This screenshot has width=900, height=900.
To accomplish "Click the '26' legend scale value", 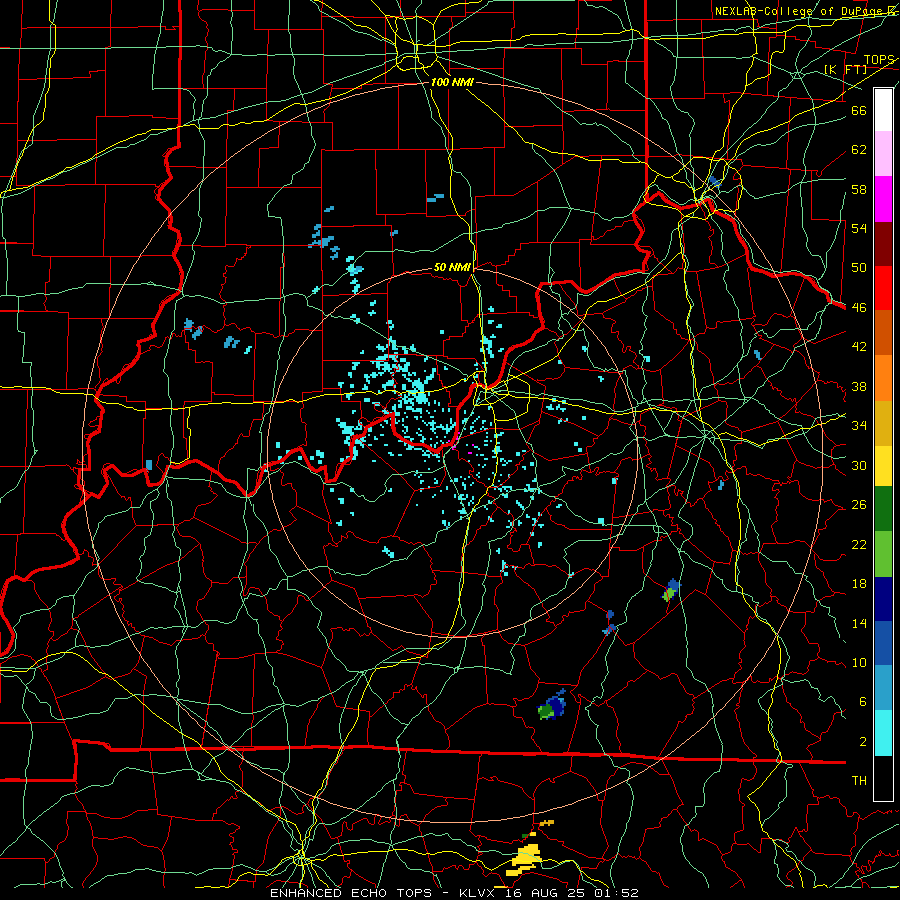I will point(859,505).
